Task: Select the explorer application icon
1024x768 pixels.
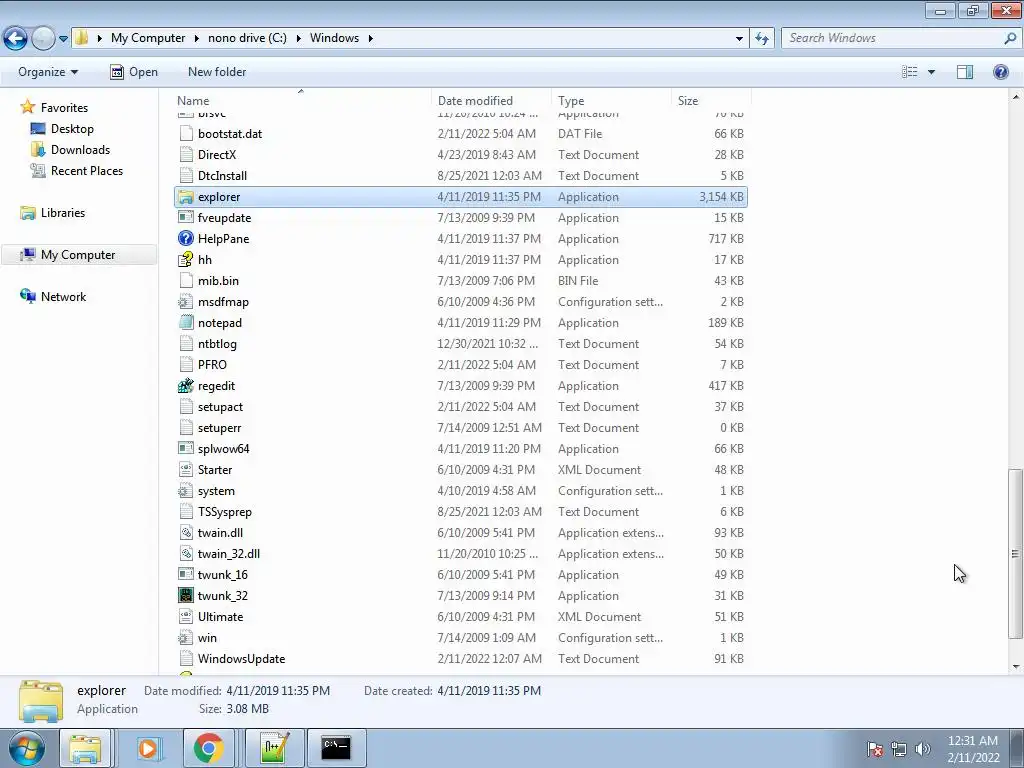Action: tap(186, 197)
